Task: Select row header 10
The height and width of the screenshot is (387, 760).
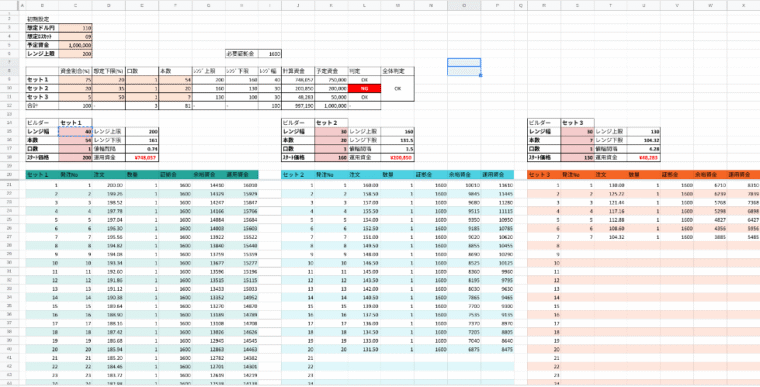Action: pyautogui.click(x=9, y=89)
